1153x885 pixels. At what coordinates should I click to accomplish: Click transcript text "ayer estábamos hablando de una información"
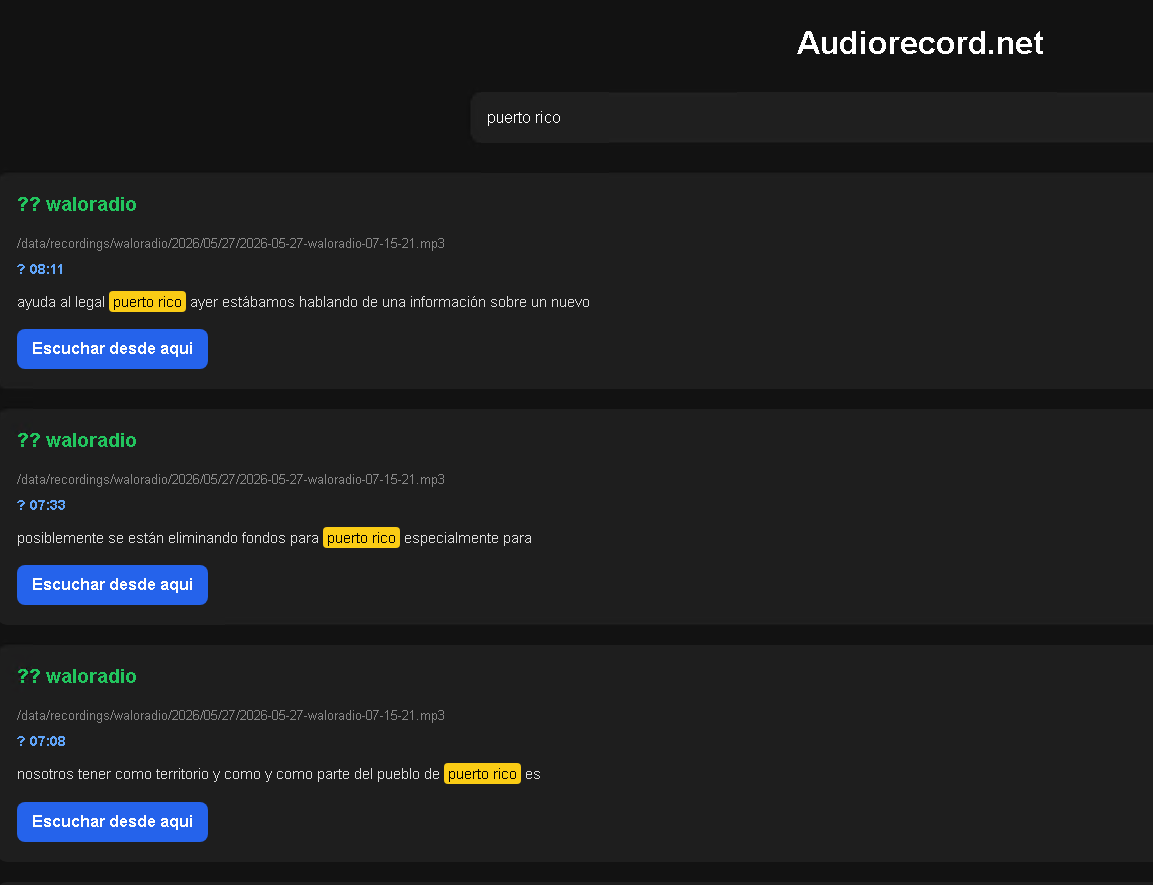pyautogui.click(x=338, y=302)
